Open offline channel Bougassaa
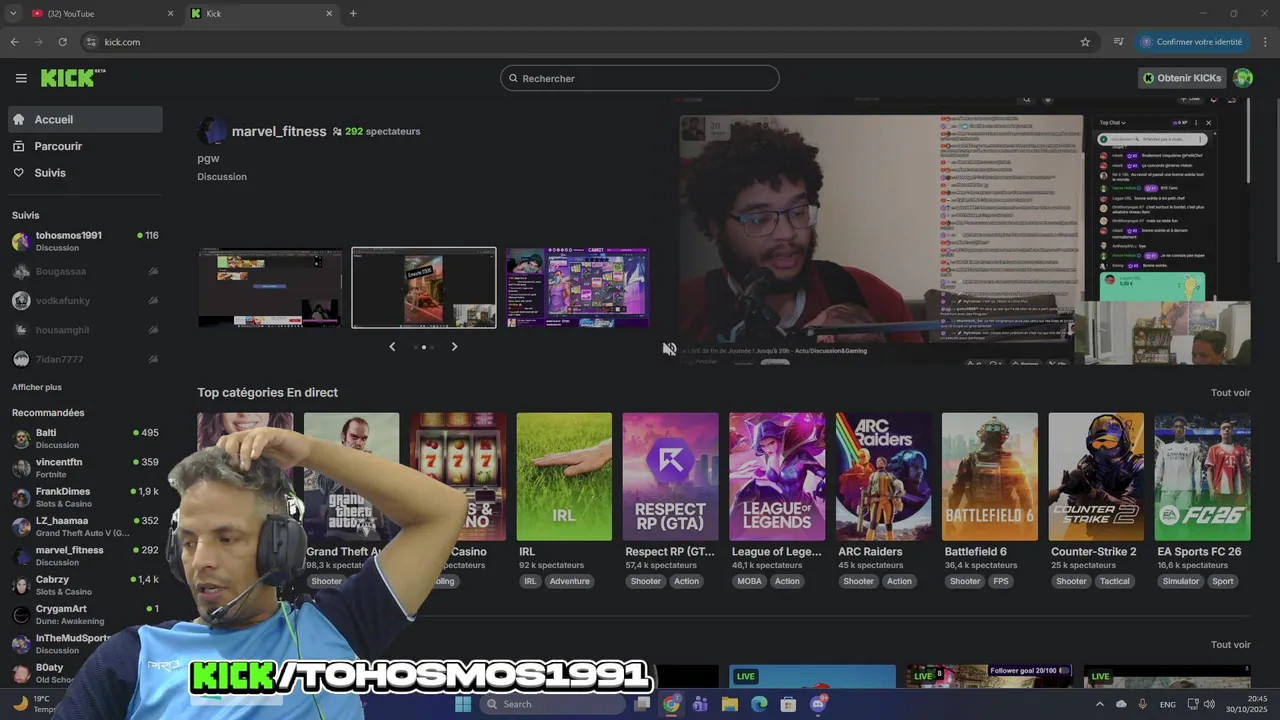 click(x=85, y=271)
